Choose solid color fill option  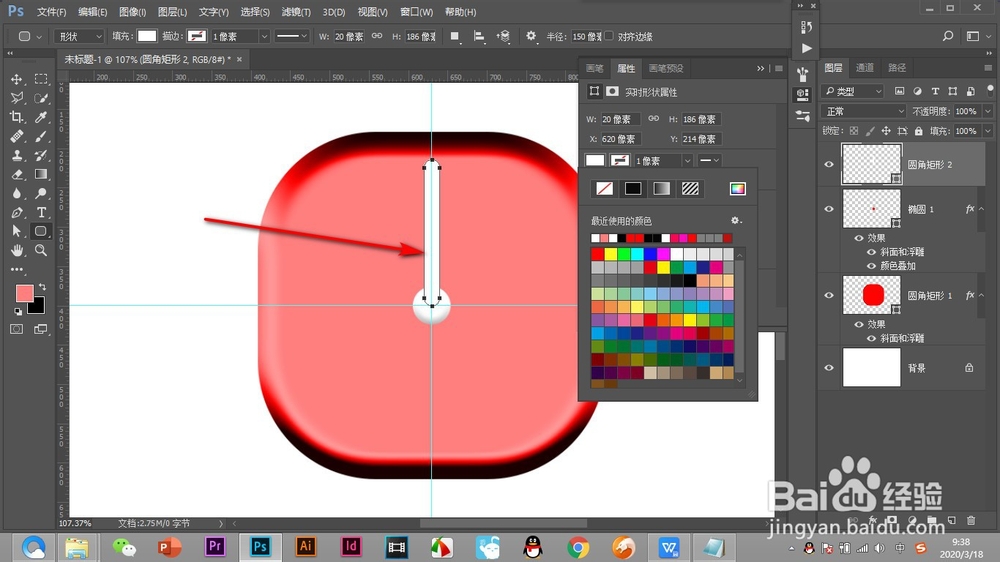pyautogui.click(x=633, y=189)
